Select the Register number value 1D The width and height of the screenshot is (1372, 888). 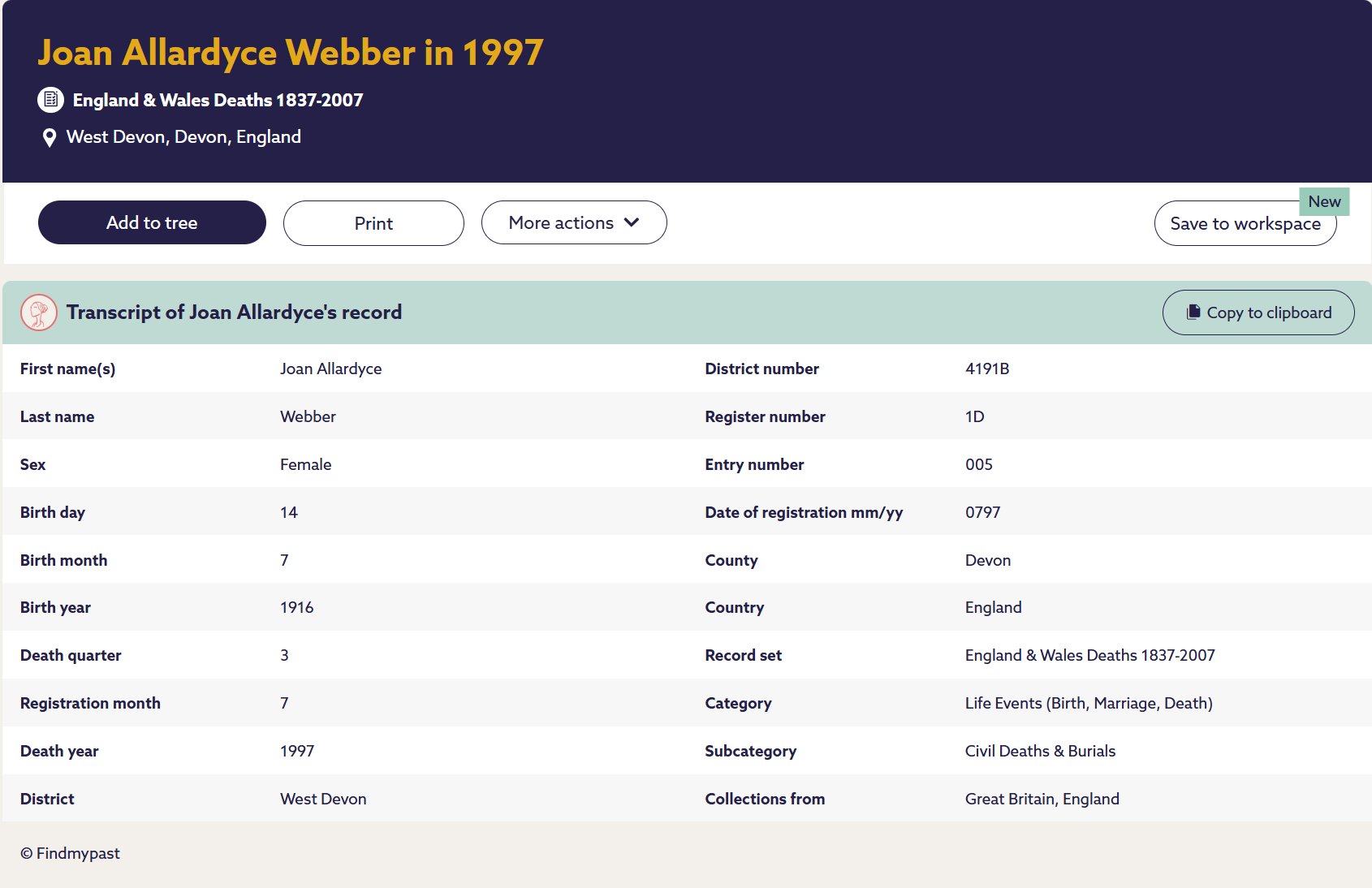tap(974, 416)
